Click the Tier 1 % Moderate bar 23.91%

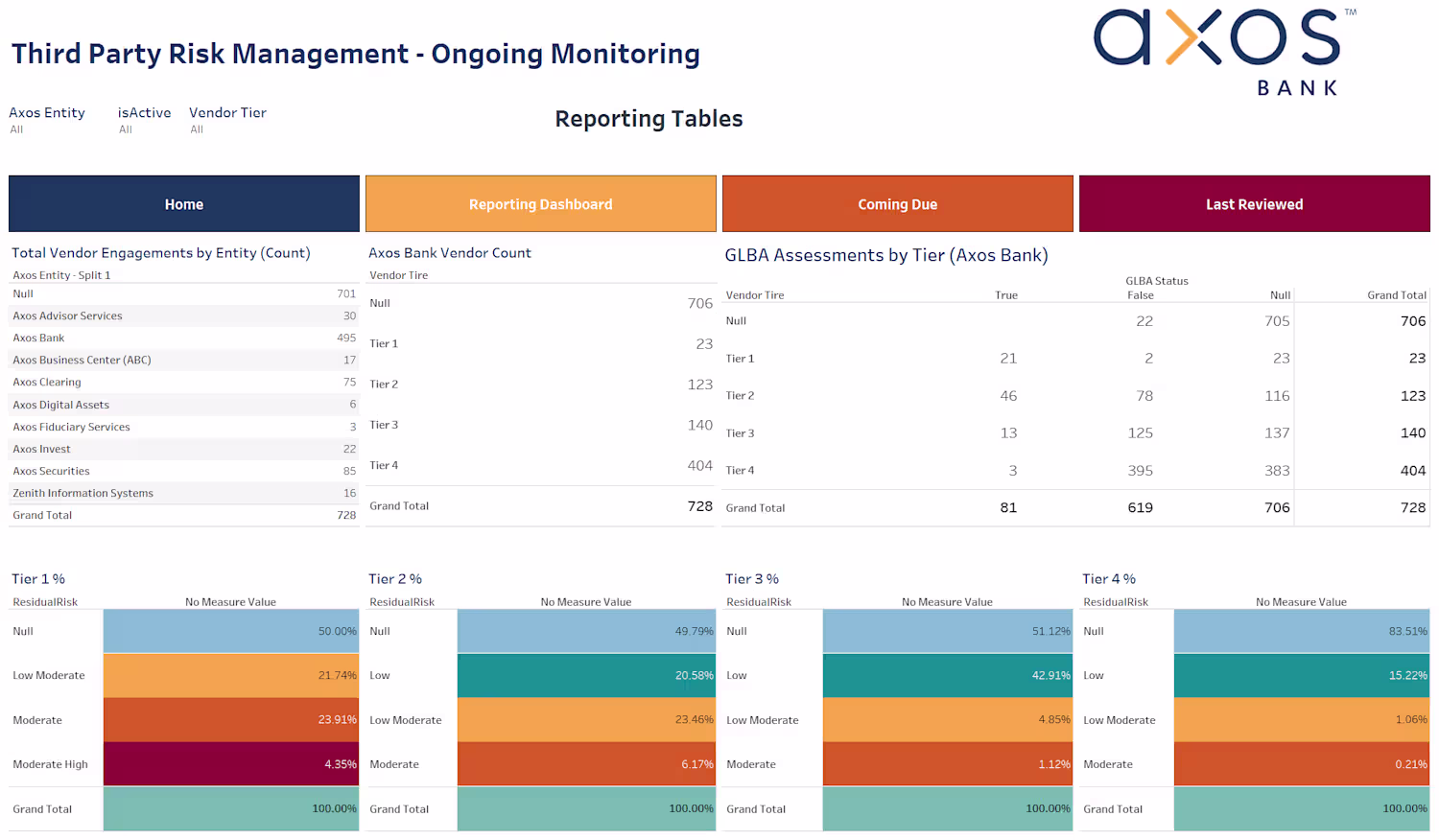tap(230, 720)
